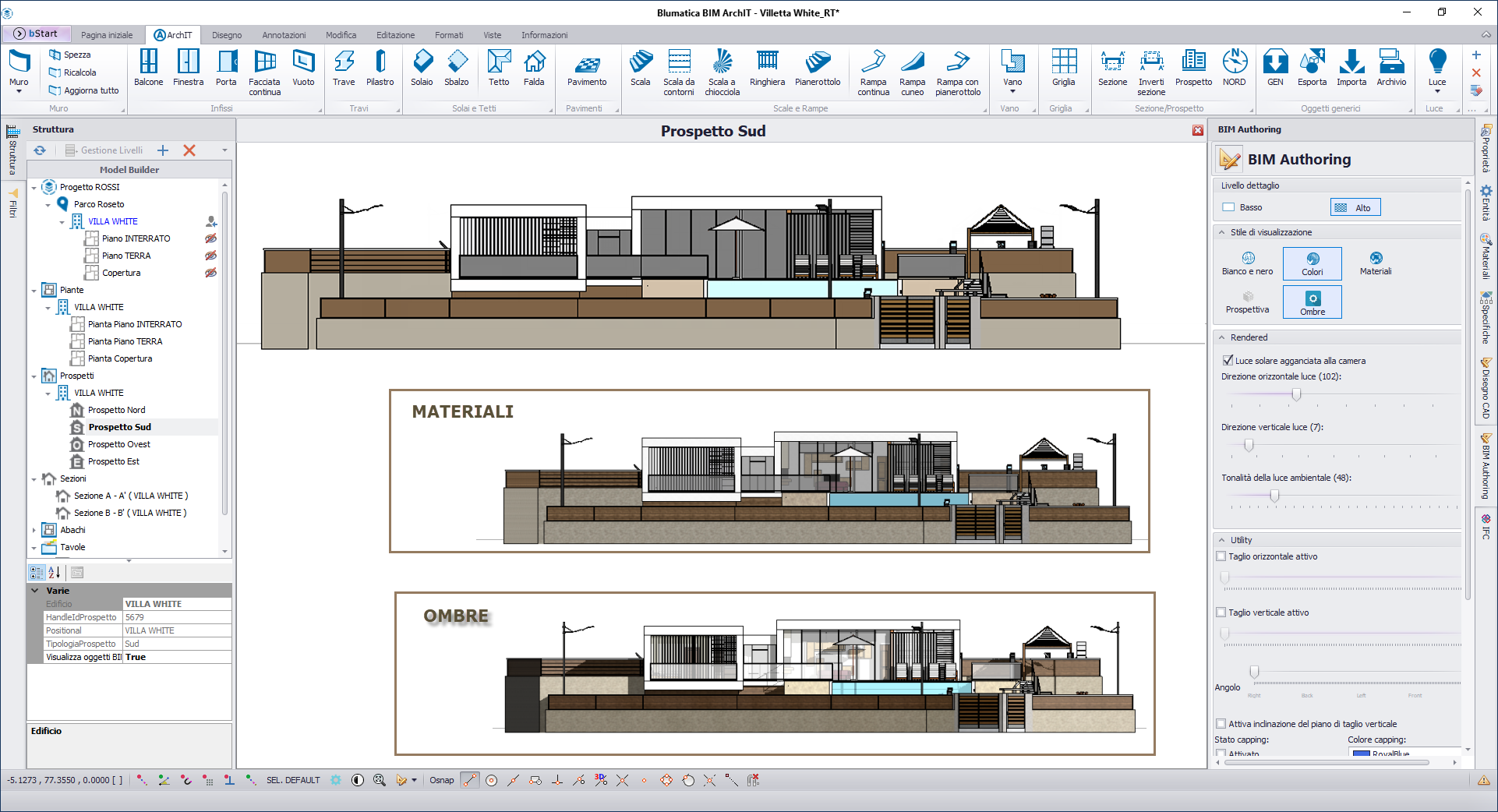Open the Annotazioni ribbon tab
Image resolution: width=1498 pixels, height=812 pixels.
[284, 35]
